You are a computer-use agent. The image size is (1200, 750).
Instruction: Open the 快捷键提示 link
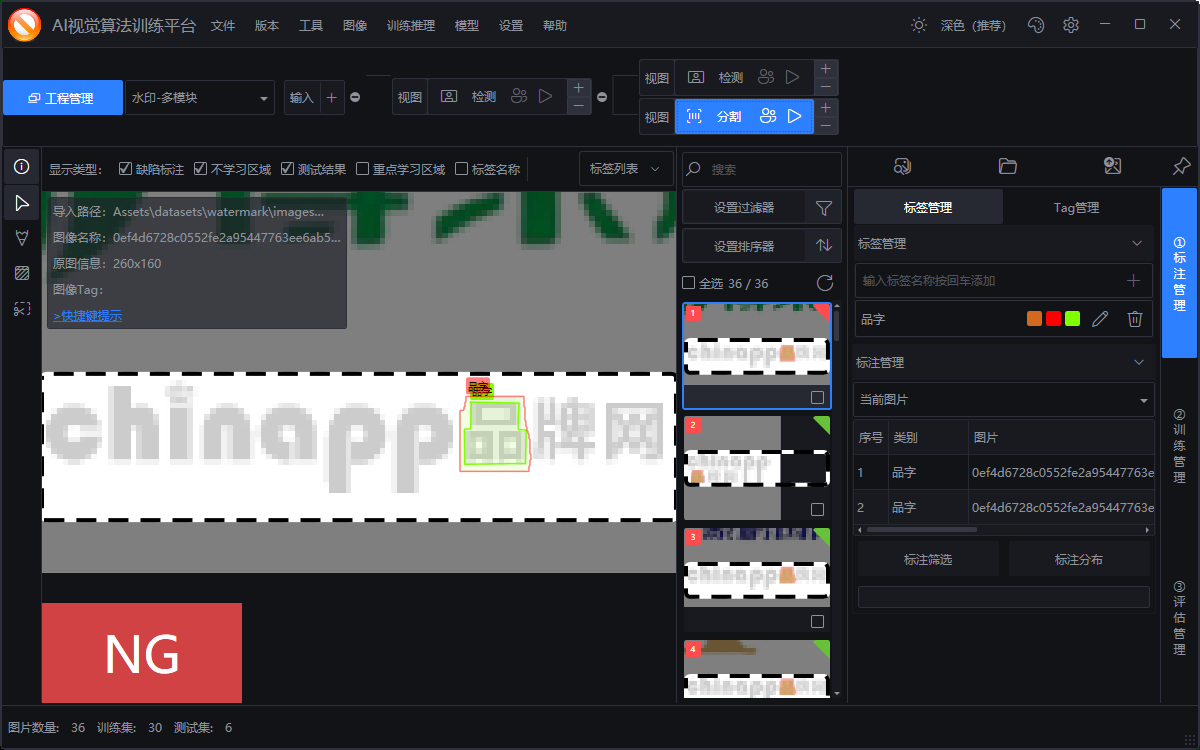[x=88, y=316]
